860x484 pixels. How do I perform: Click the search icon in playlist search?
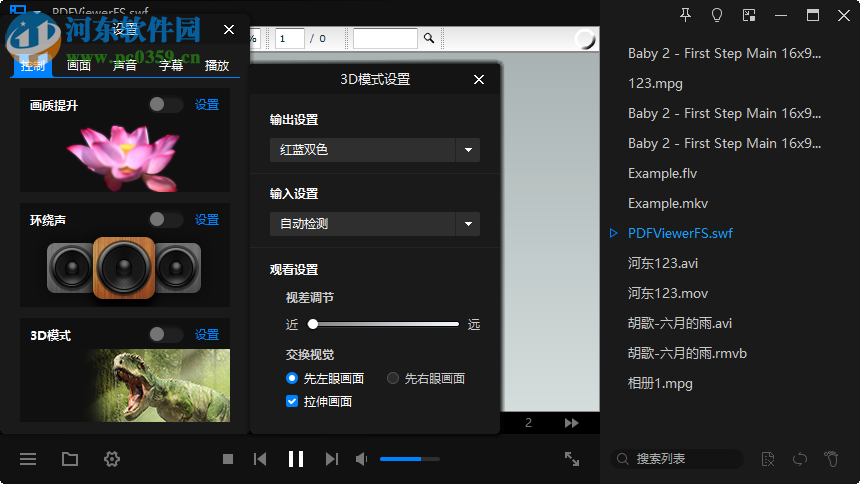[x=623, y=459]
